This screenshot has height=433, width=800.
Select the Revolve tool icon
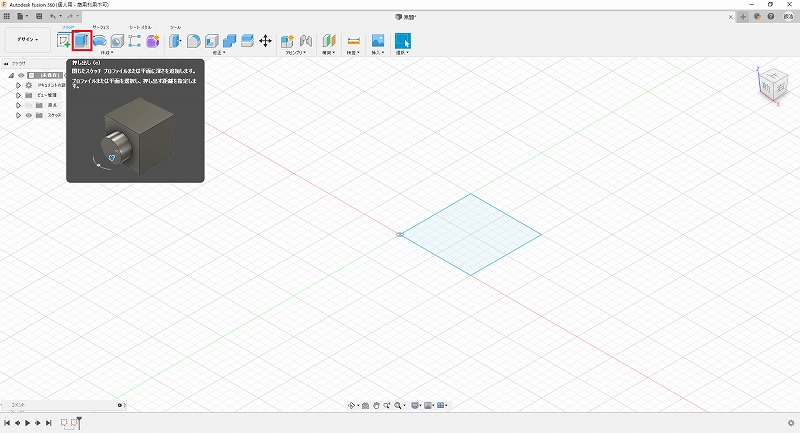coord(100,41)
